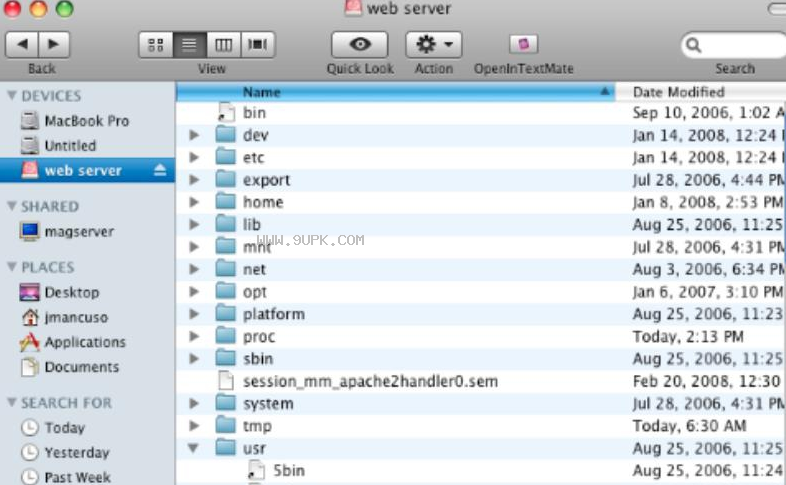Click the OpenInTextMate toolbar icon
Viewport: 786px width, 485px height.
click(523, 44)
